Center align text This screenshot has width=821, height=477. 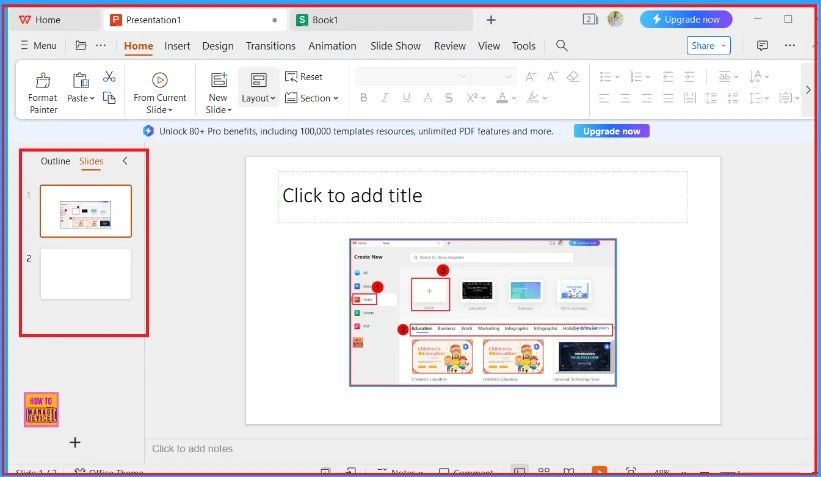[x=625, y=97]
